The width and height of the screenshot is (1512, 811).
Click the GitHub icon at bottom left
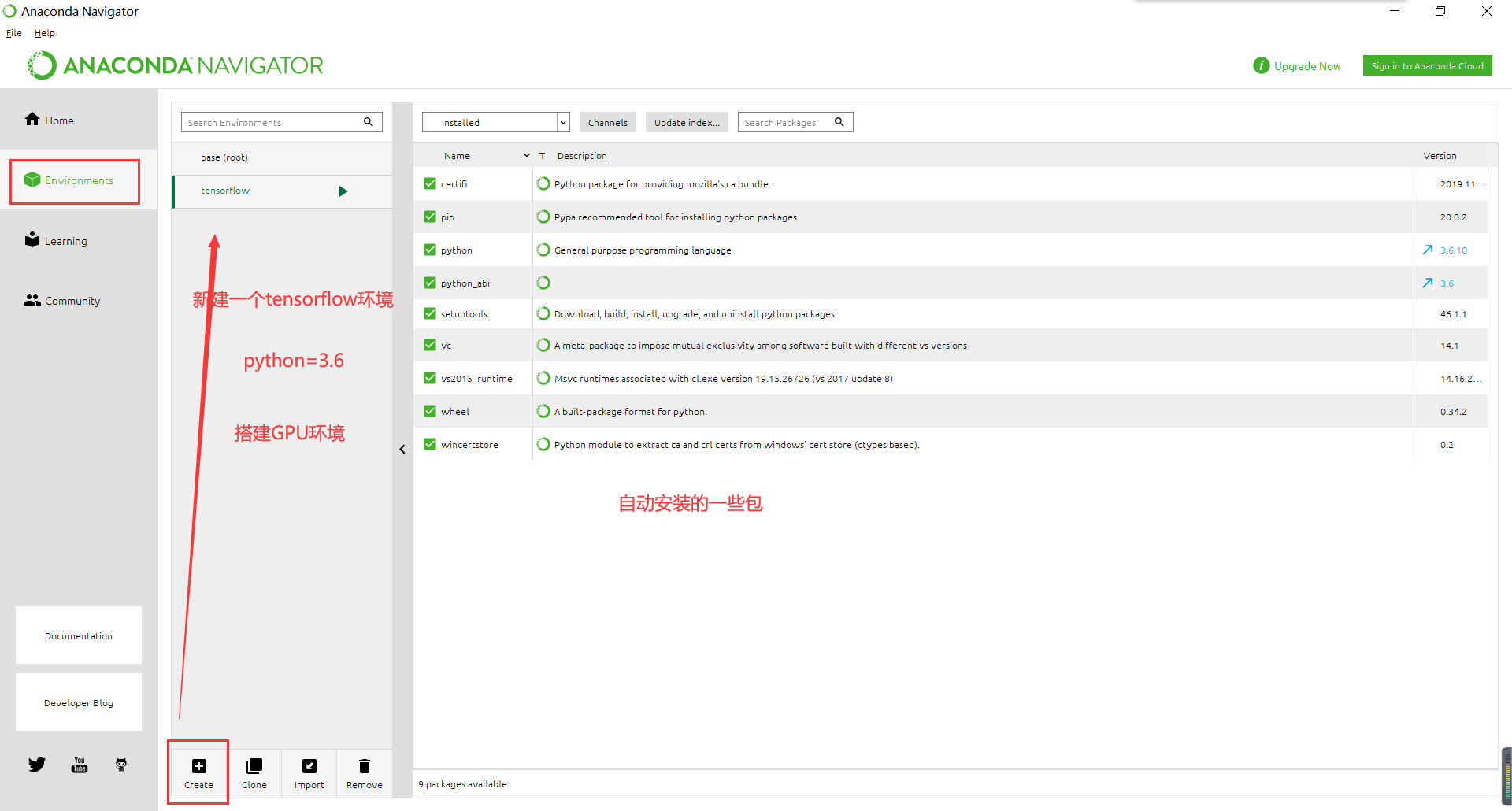click(x=120, y=764)
